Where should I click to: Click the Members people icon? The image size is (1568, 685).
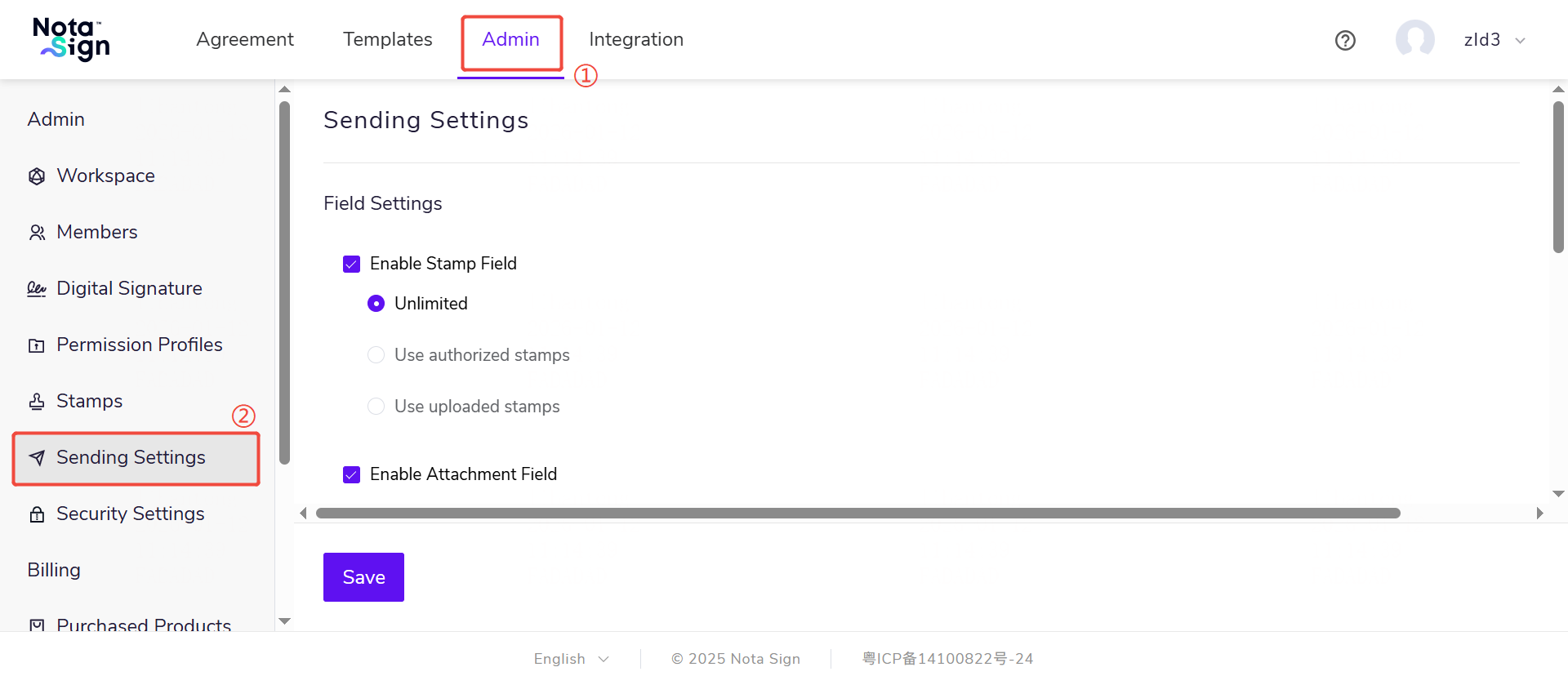(x=37, y=233)
